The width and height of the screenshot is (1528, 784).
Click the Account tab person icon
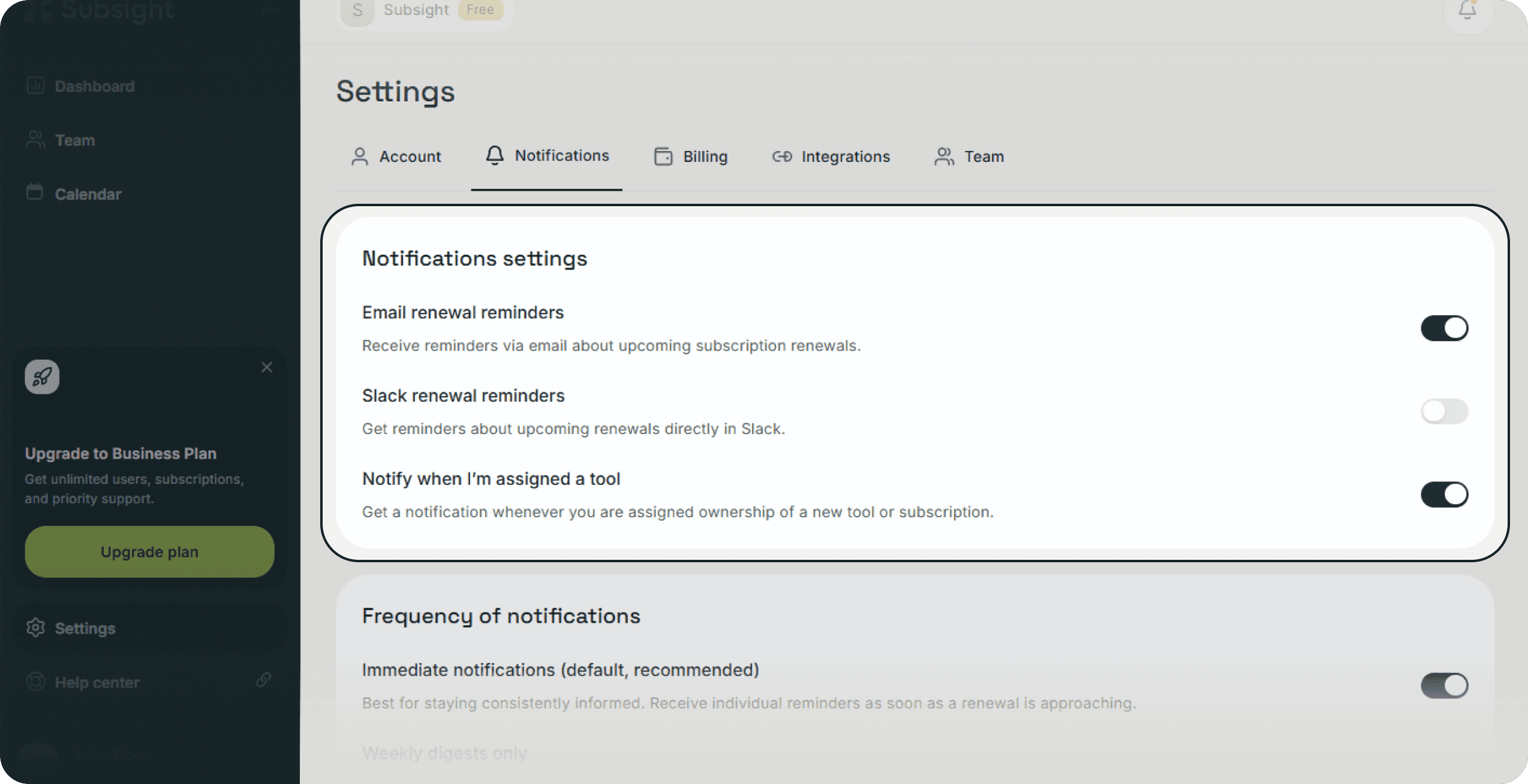click(360, 156)
